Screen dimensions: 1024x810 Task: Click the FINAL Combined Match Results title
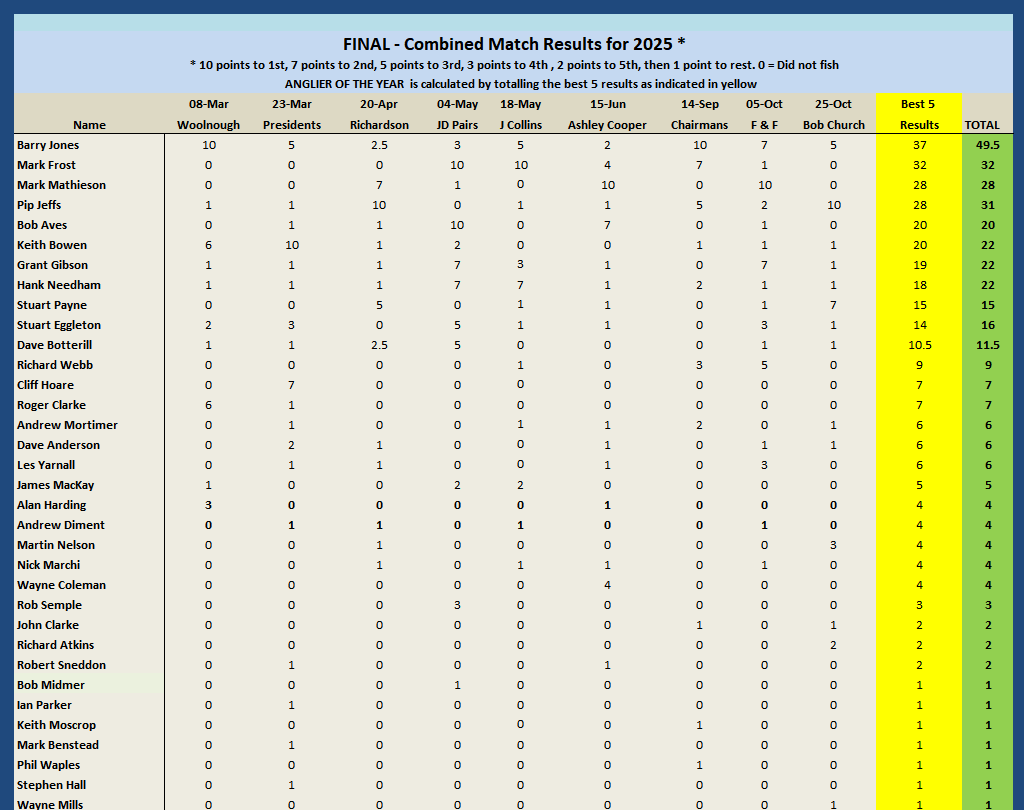514,44
